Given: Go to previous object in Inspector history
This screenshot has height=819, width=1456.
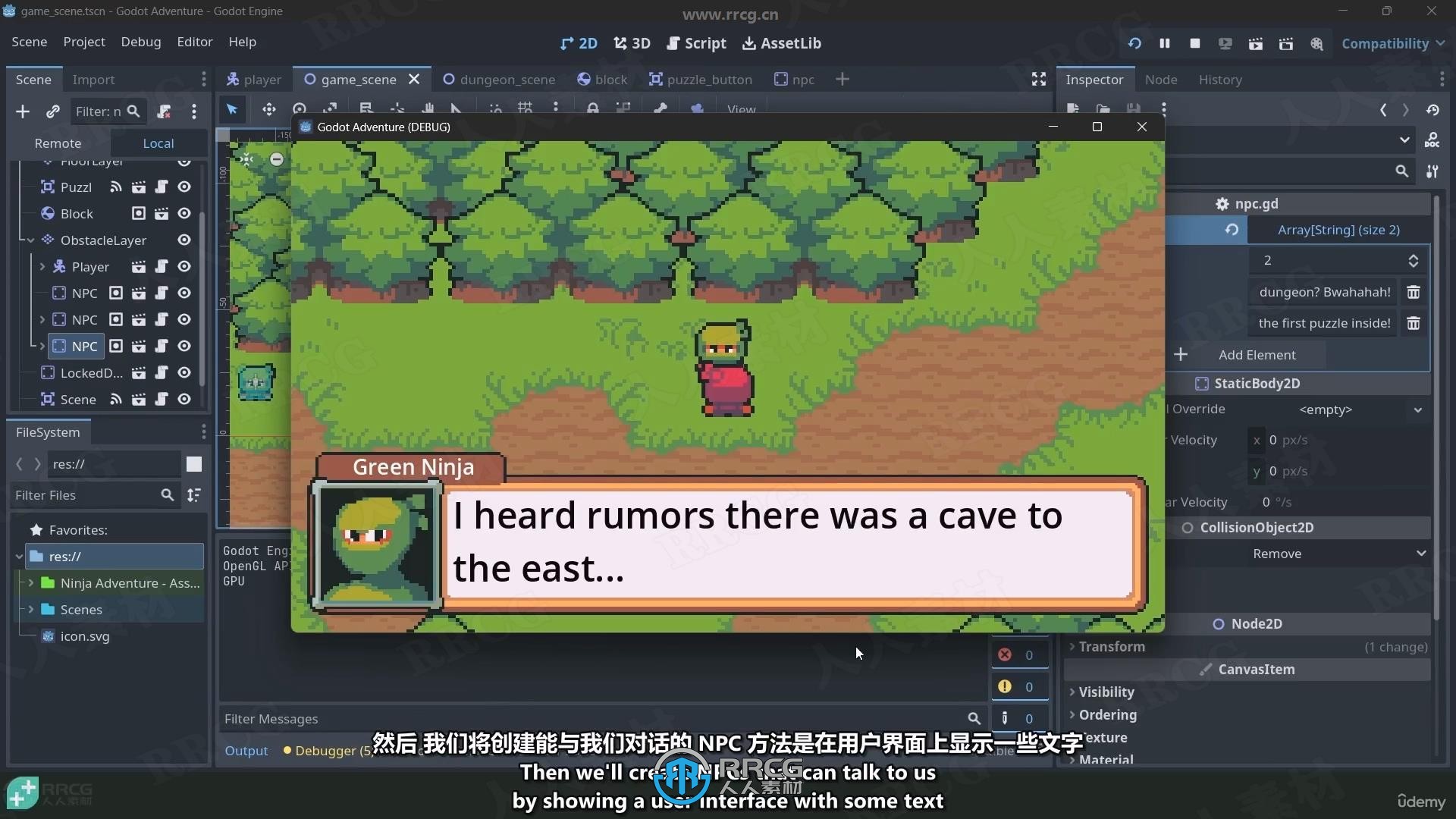Looking at the screenshot, I should [1383, 110].
